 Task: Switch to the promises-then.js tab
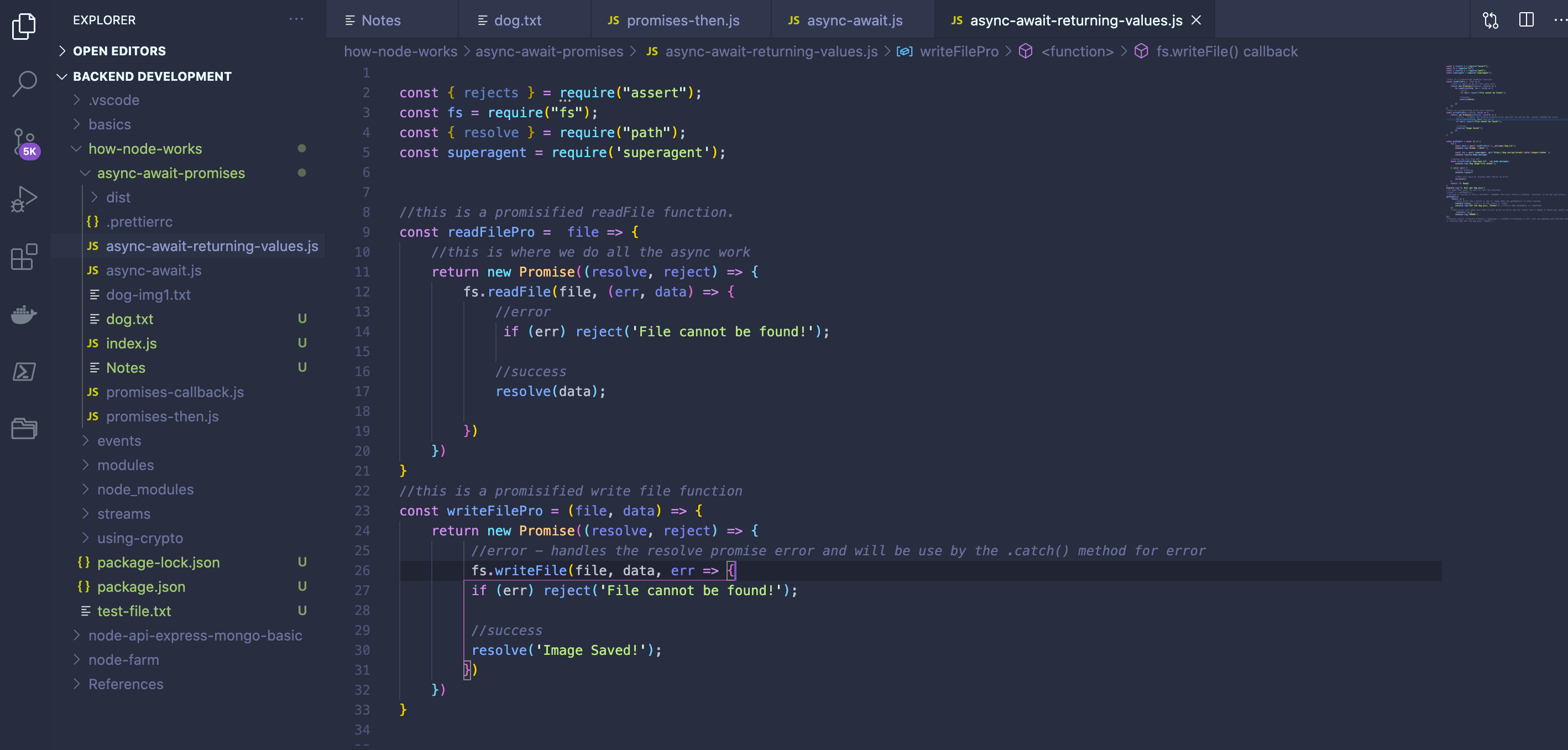click(x=683, y=19)
